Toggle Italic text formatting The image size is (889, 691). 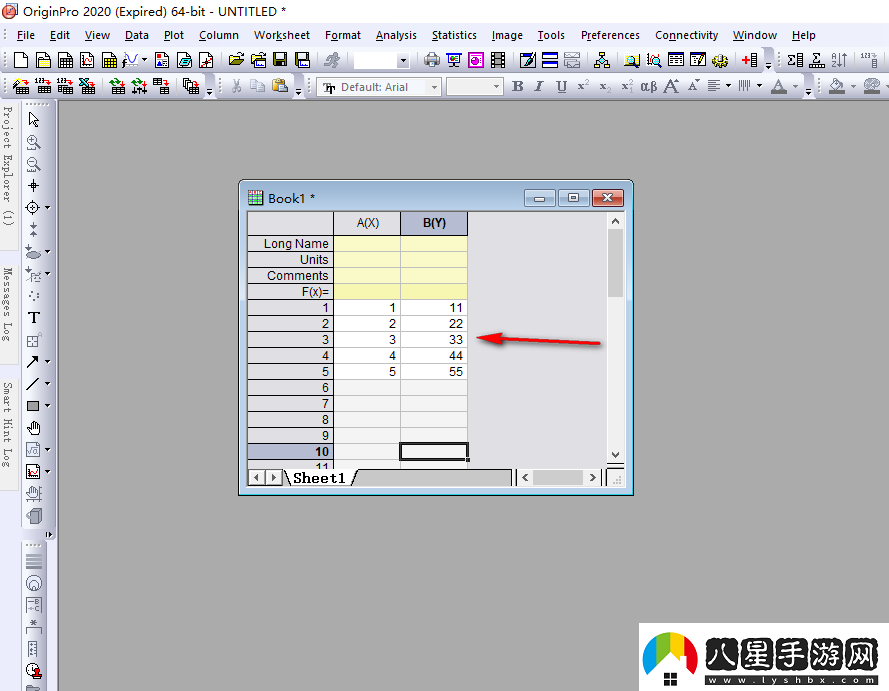[x=539, y=87]
